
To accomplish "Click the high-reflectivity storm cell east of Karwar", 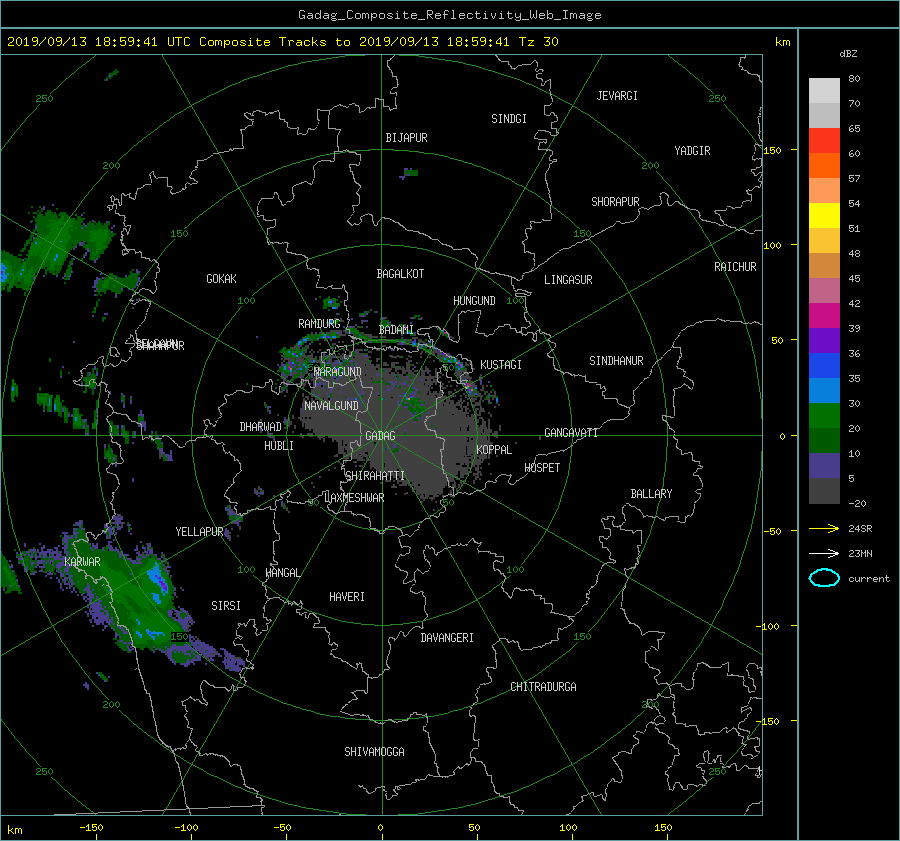I will pos(158,581).
